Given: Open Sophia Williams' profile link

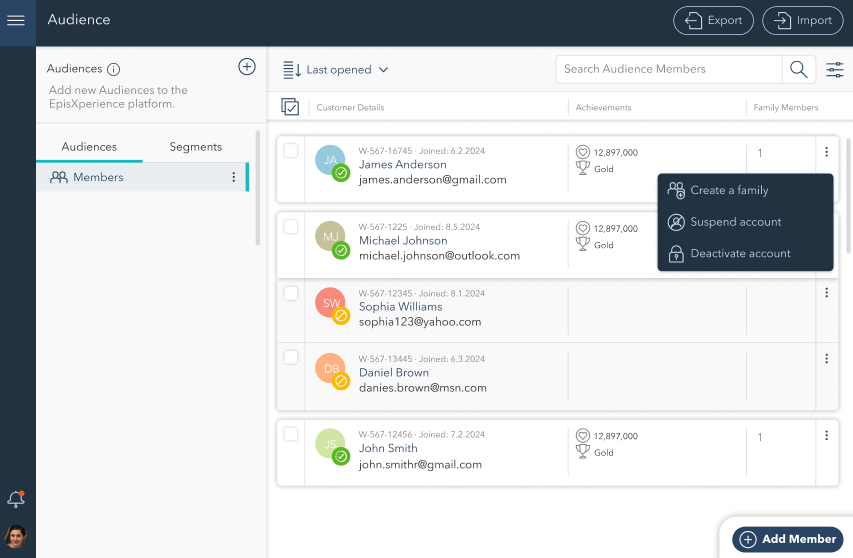Looking at the screenshot, I should coord(400,307).
